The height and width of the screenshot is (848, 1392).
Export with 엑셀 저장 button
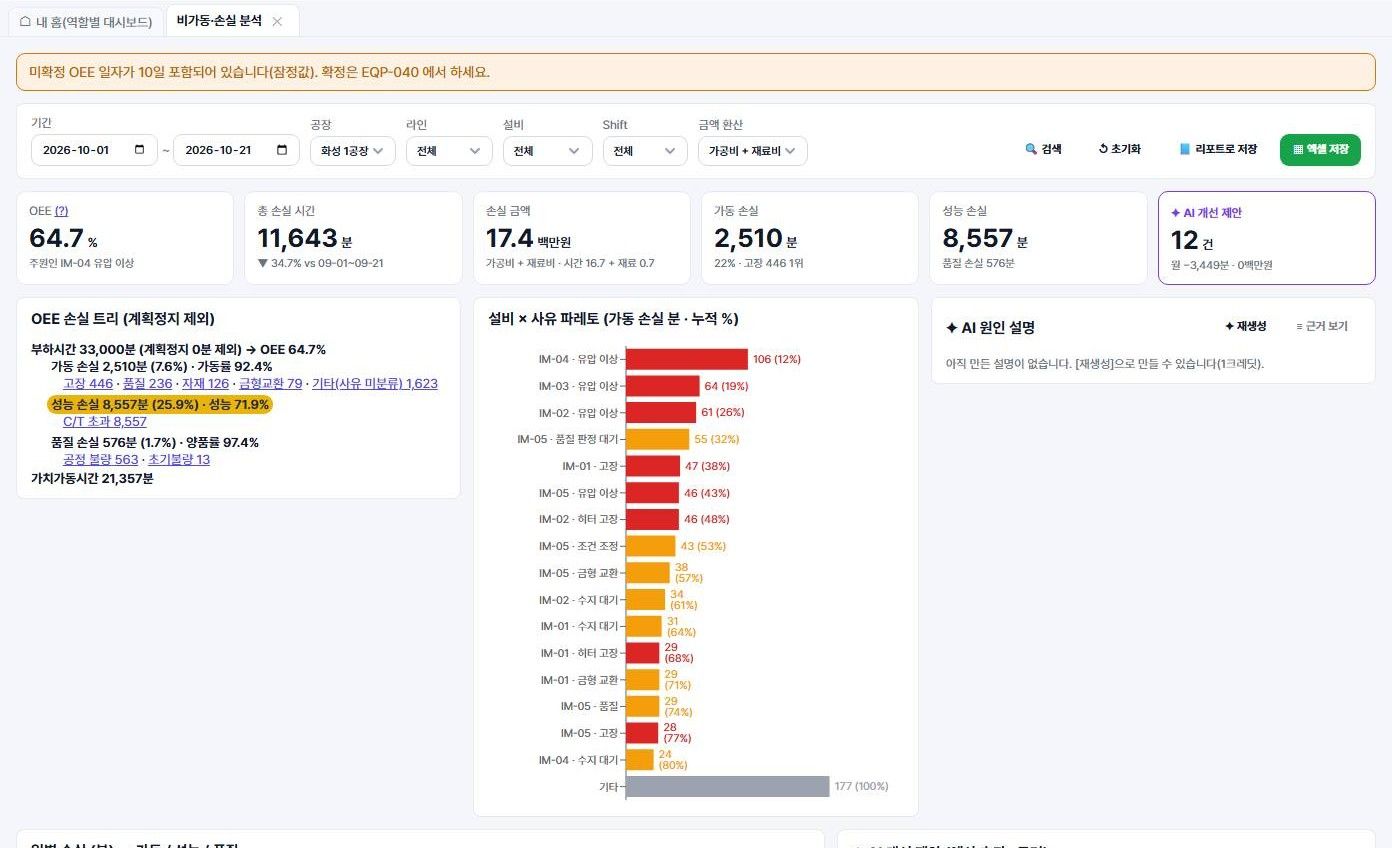(x=1320, y=149)
